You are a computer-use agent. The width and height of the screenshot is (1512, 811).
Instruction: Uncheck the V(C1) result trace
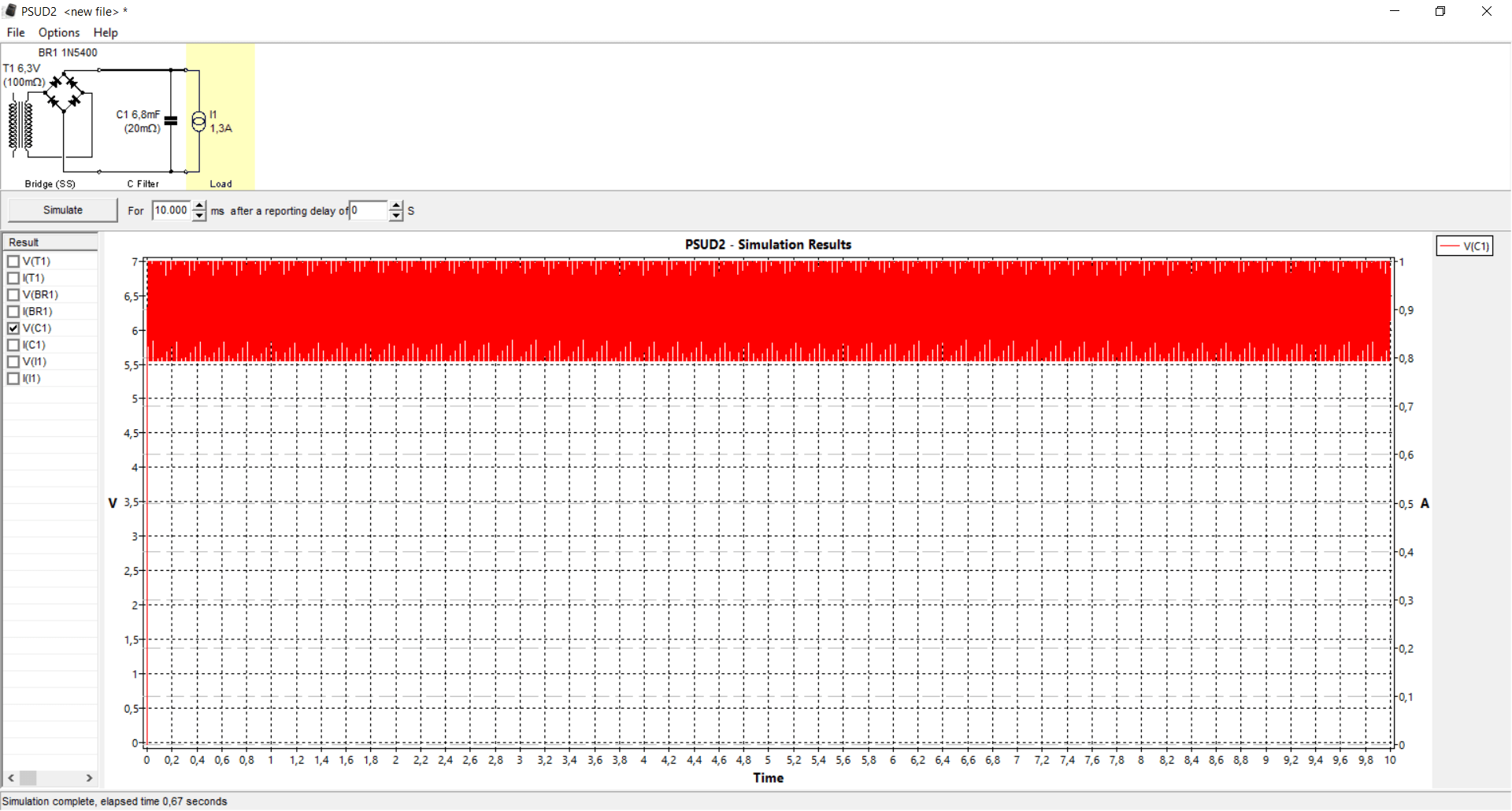point(13,328)
